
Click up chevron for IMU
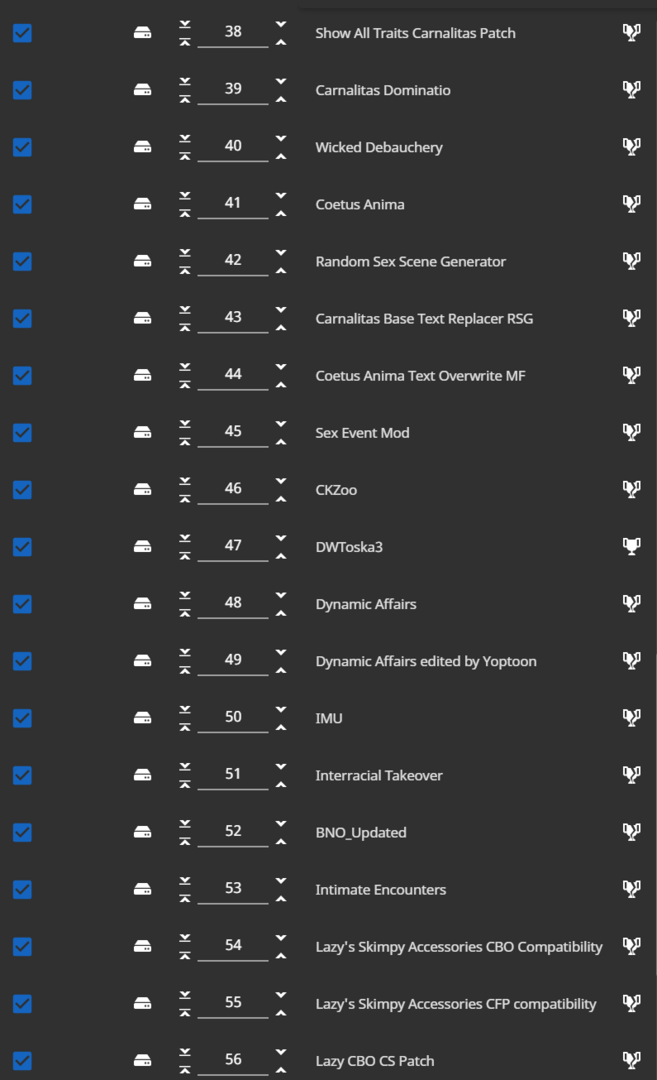pos(281,727)
